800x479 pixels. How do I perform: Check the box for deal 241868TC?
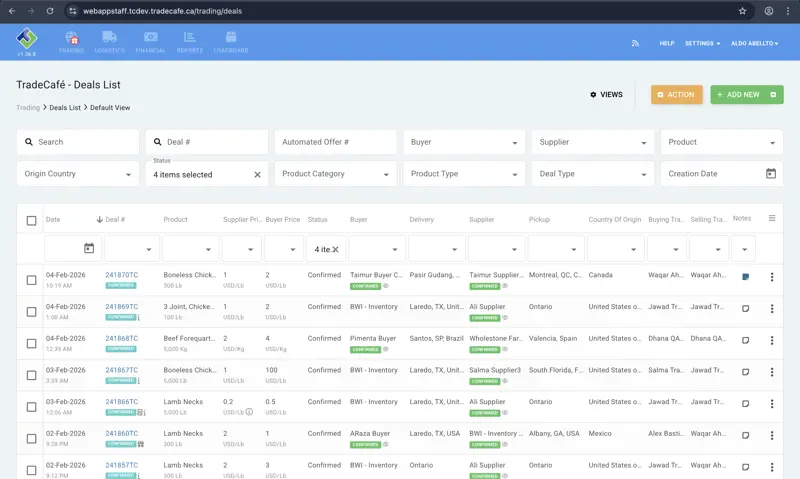point(31,343)
